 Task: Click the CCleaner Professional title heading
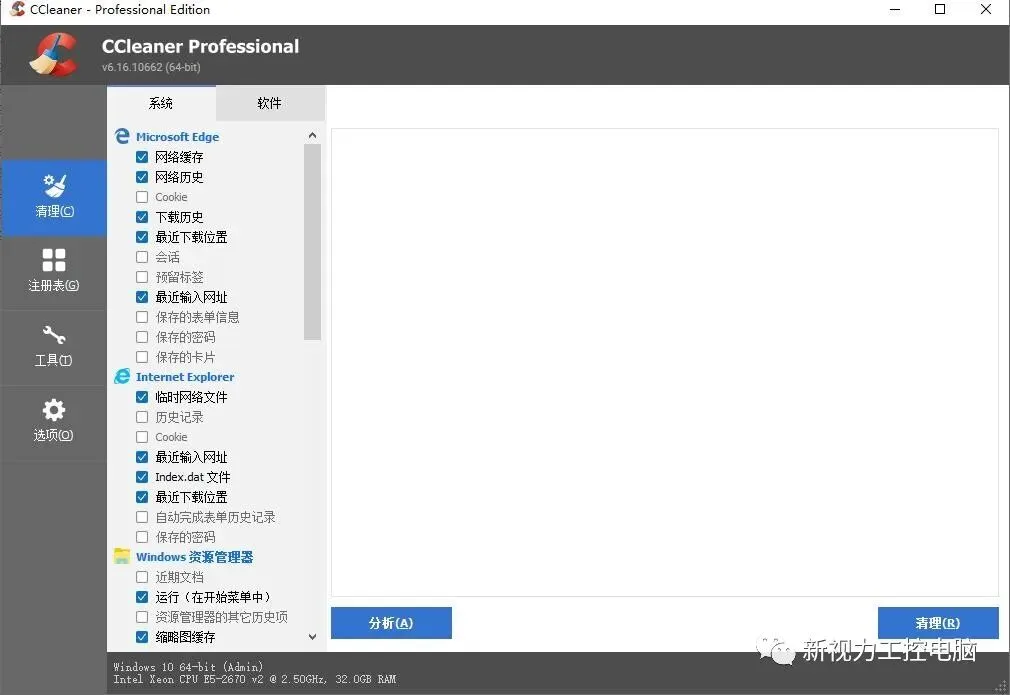point(200,46)
